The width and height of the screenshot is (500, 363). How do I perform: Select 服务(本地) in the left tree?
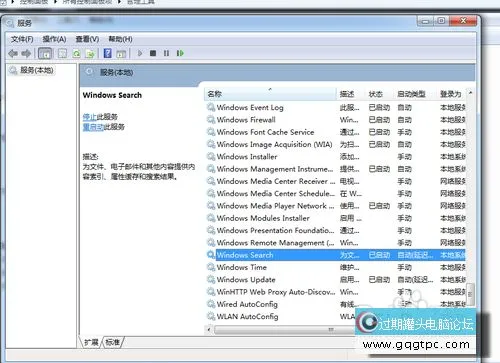click(31, 70)
